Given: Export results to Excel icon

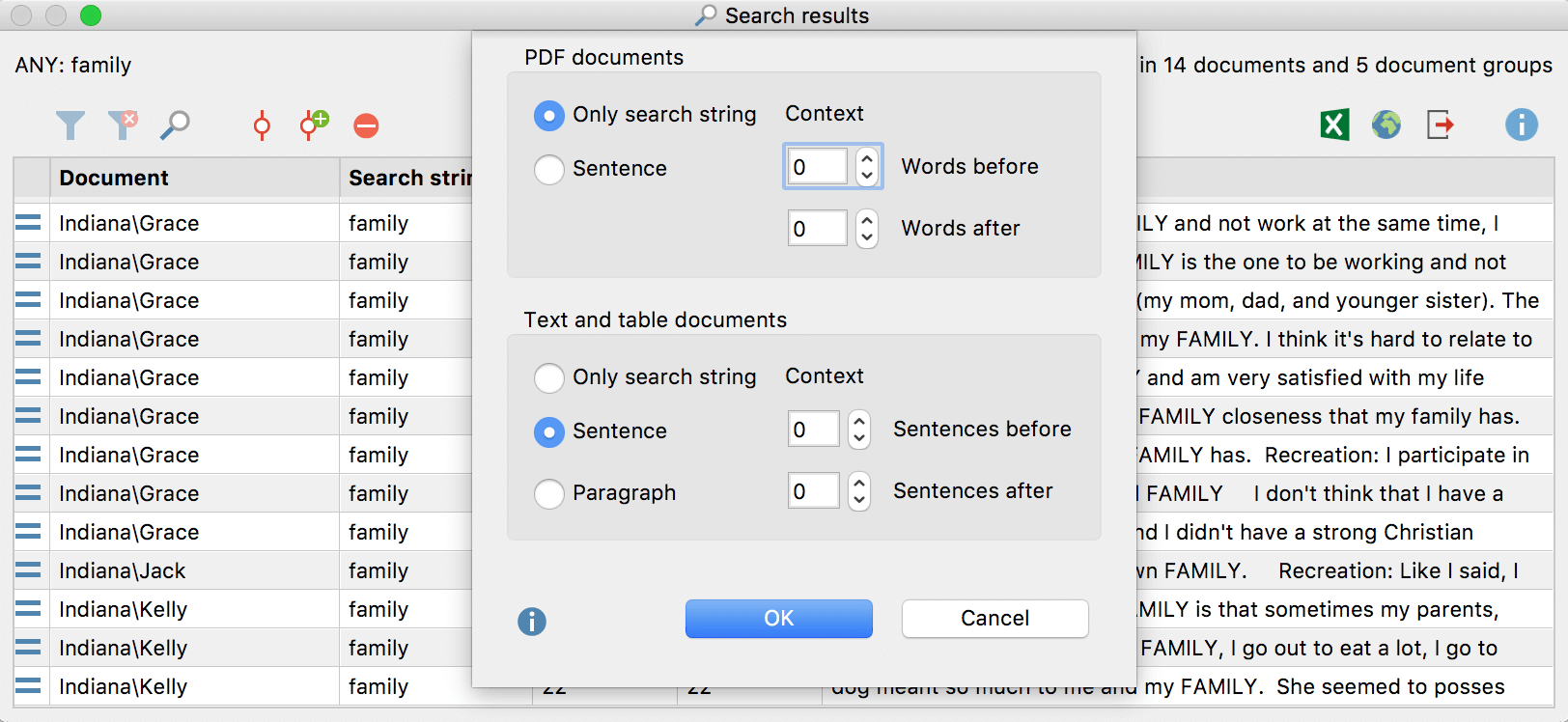Looking at the screenshot, I should (x=1334, y=125).
